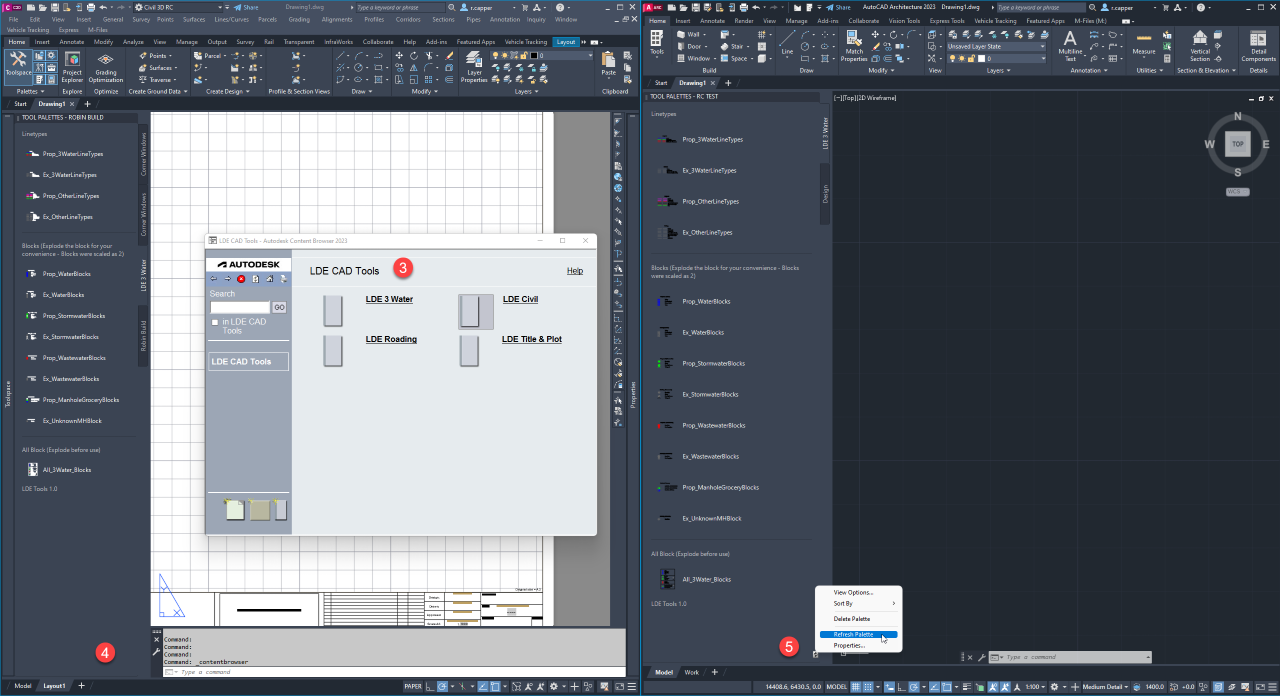Toggle the PAPER space button in status bar
This screenshot has height=696, width=1280.
tap(413, 687)
